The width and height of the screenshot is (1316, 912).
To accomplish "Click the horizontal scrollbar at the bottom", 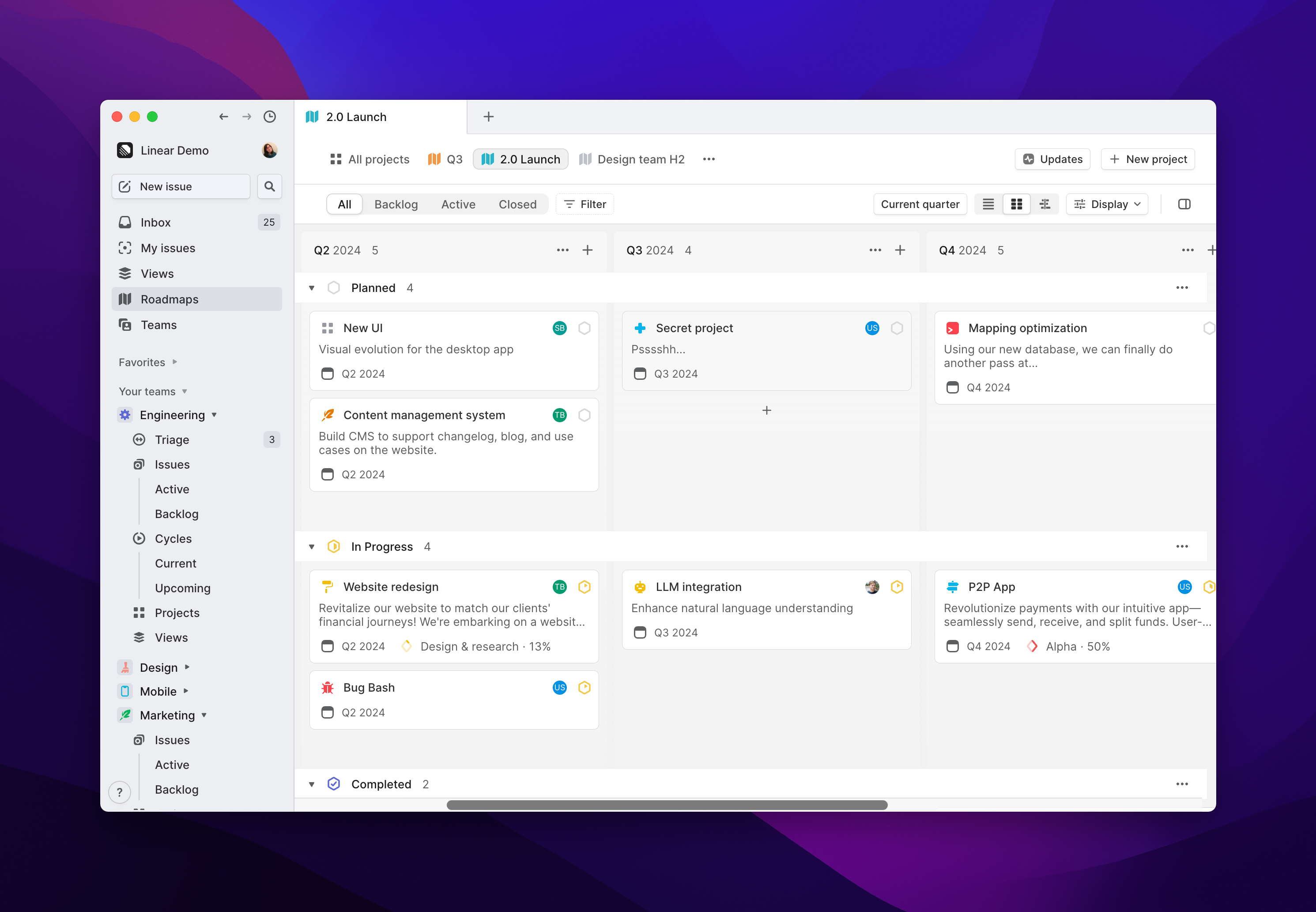I will 667,805.
